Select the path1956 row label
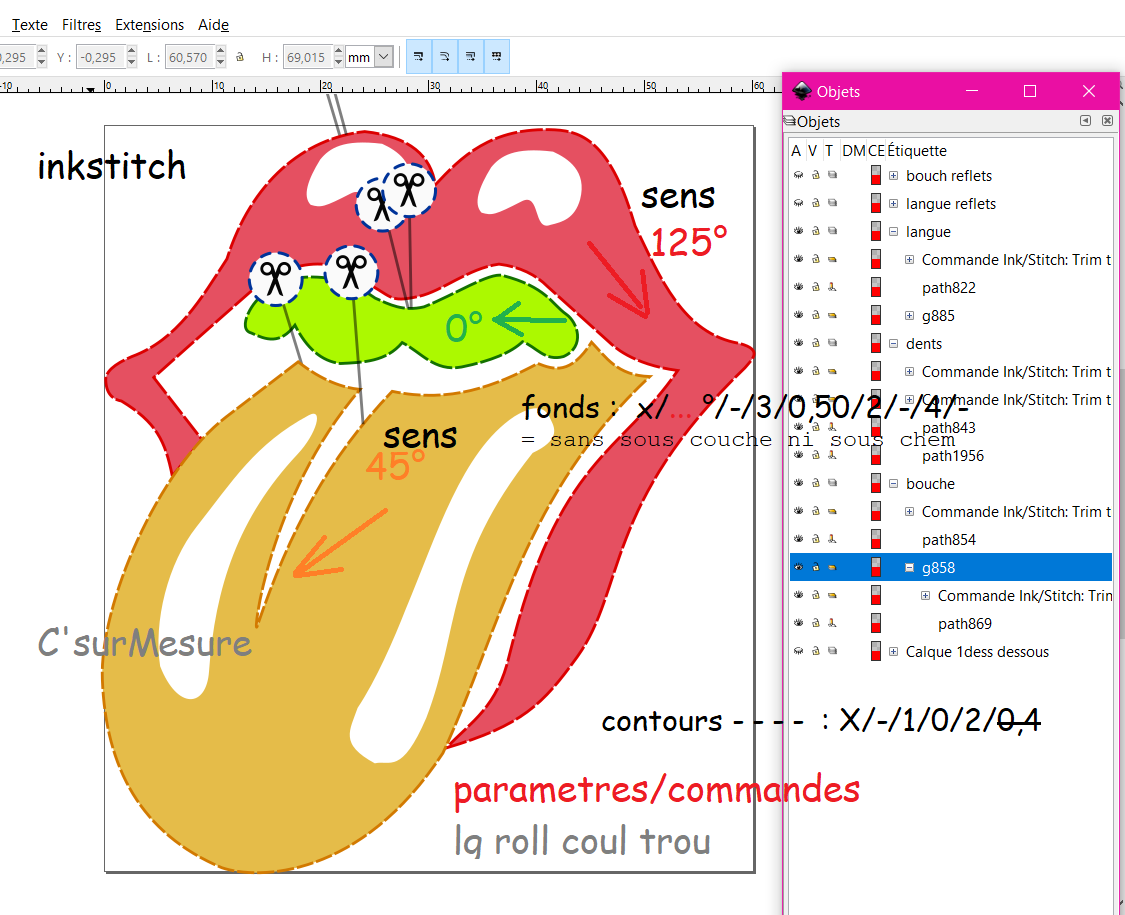Viewport: 1125px width, 915px height. tap(953, 456)
